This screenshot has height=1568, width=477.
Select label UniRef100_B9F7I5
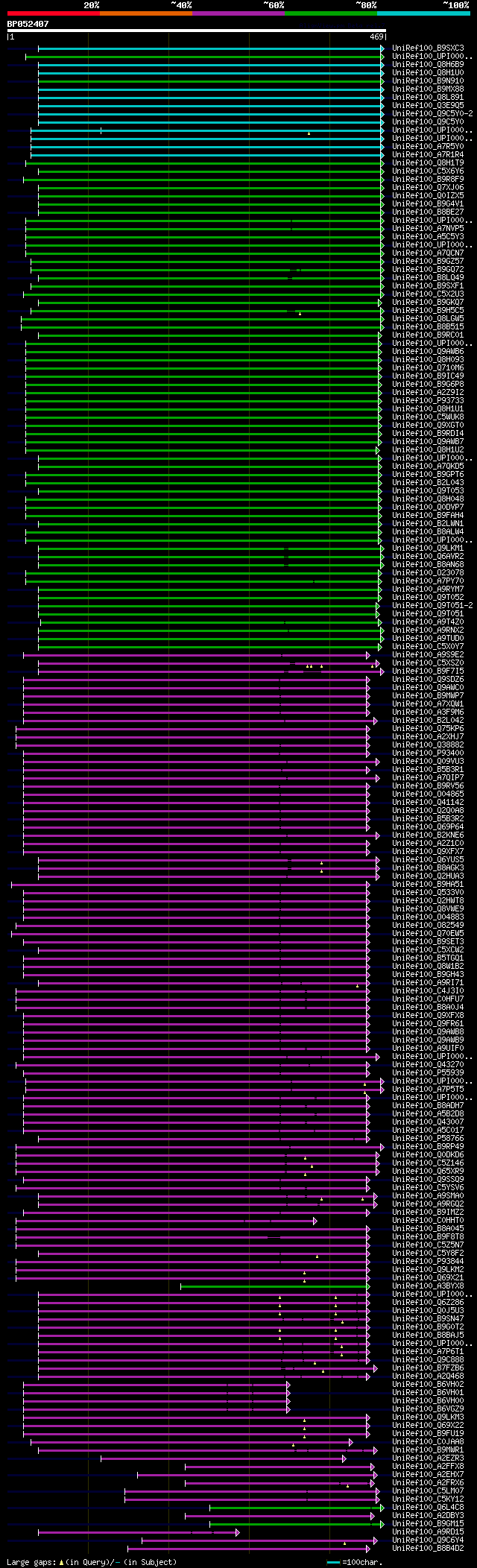click(428, 671)
